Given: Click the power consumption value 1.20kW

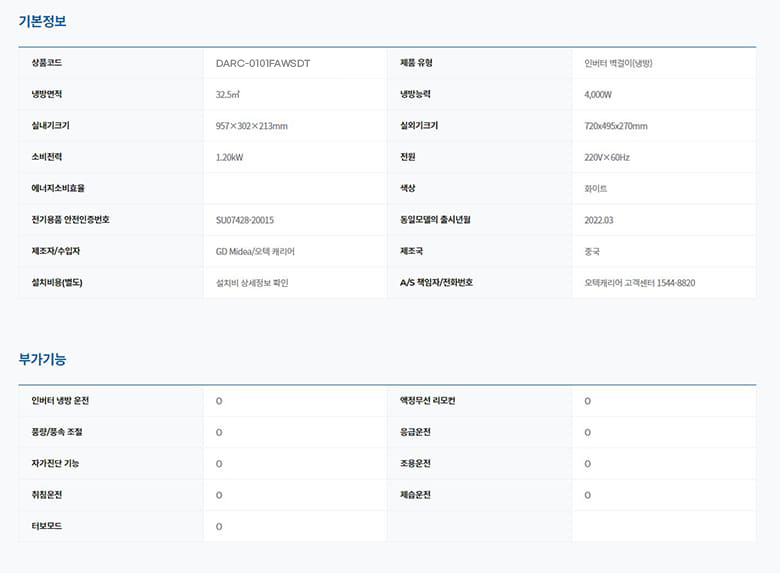Looking at the screenshot, I should pos(230,157).
